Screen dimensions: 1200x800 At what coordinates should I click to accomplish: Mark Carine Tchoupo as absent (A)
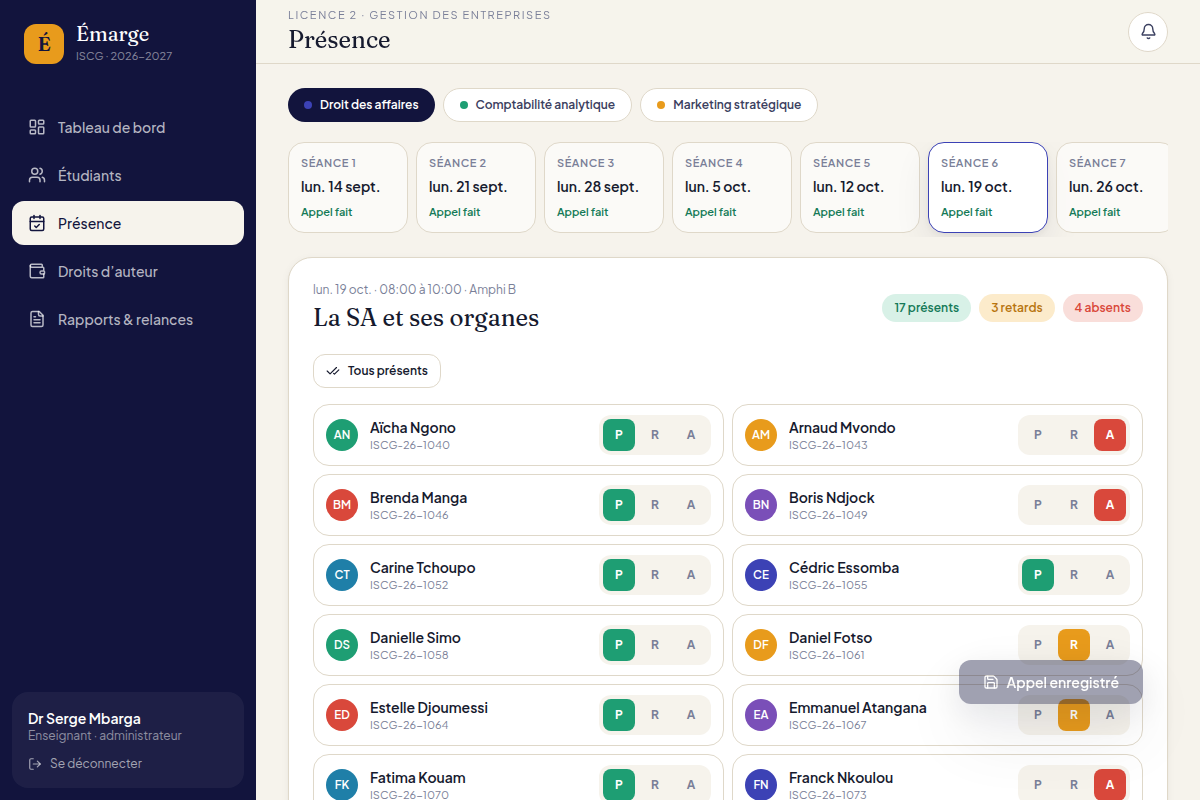pyautogui.click(x=691, y=575)
